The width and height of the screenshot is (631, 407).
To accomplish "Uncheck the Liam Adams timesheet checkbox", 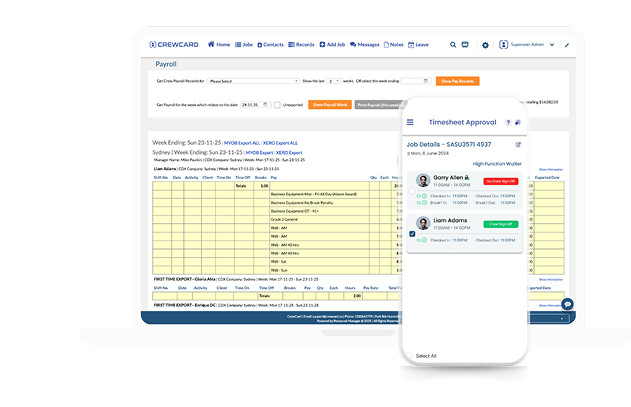I will click(x=413, y=234).
